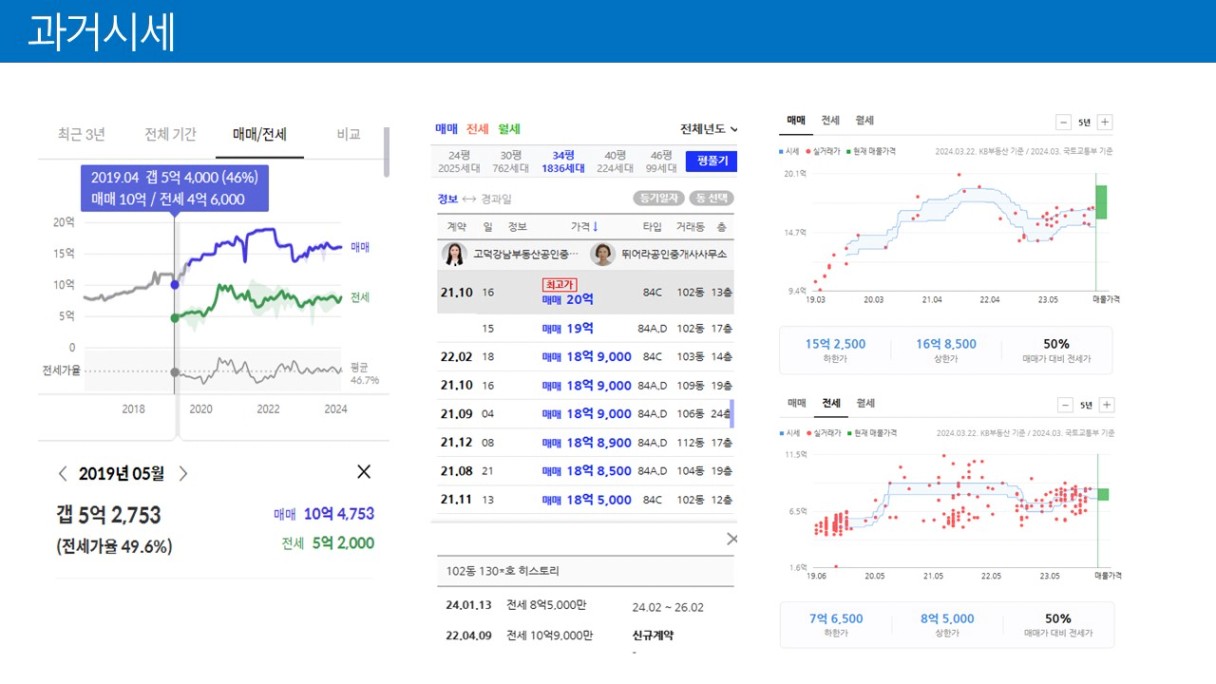The width and height of the screenshot is (1216, 684).
Task: Click the gray 전세가율 data point on the marker line
Action: 175,372
